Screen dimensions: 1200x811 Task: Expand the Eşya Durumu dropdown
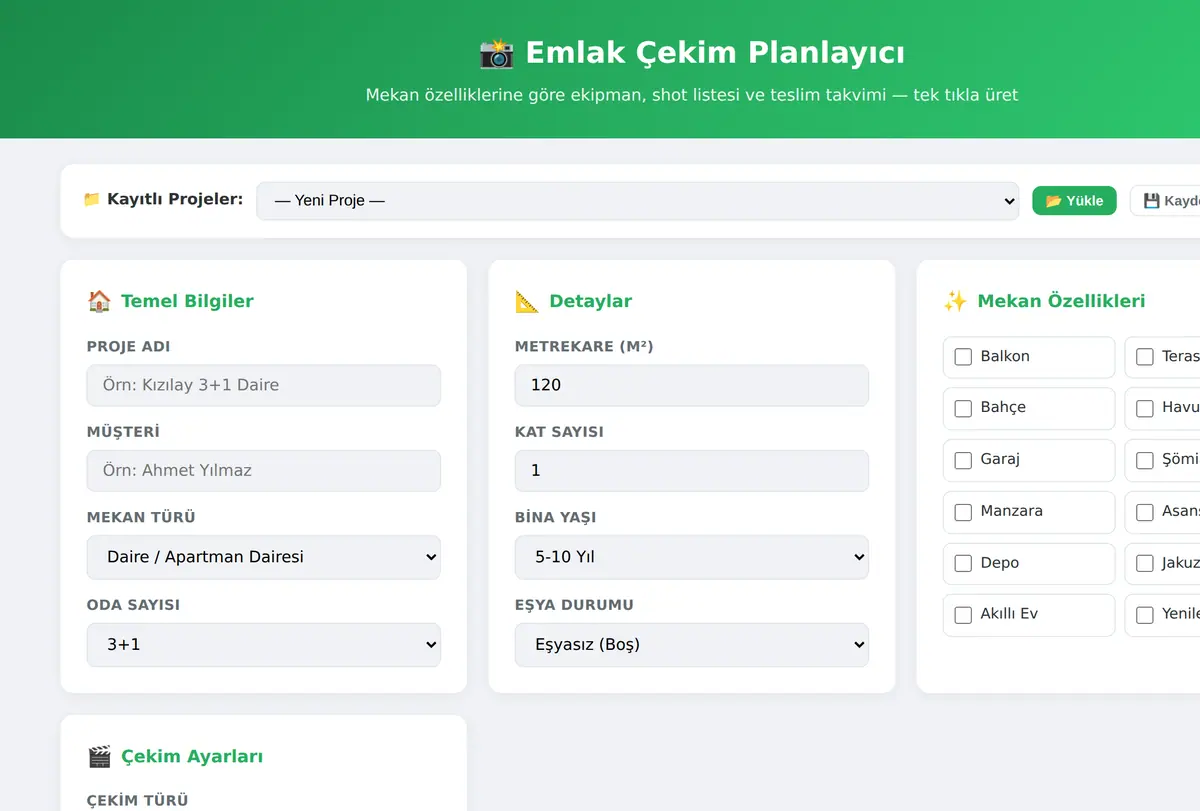[x=692, y=645]
